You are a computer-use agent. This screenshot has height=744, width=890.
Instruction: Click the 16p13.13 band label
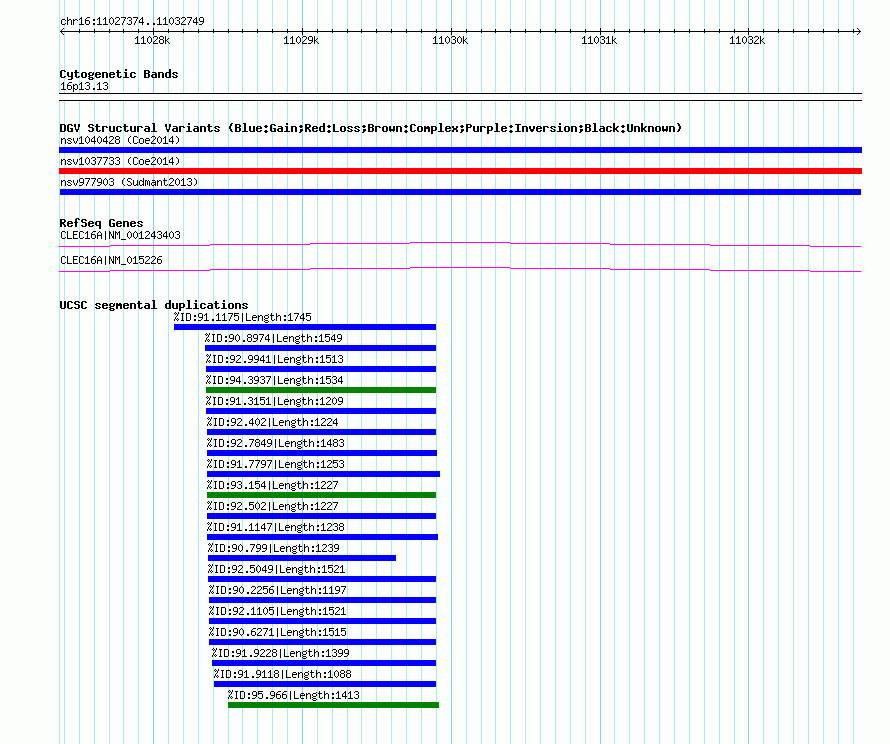coord(84,86)
